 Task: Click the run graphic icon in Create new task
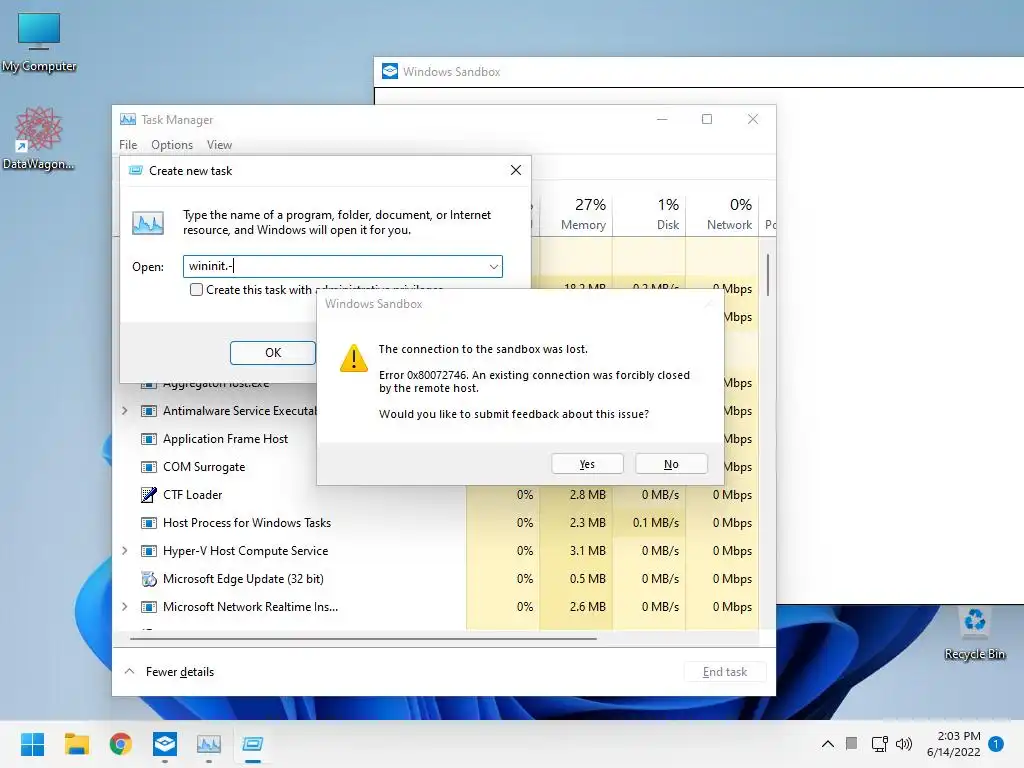[148, 223]
